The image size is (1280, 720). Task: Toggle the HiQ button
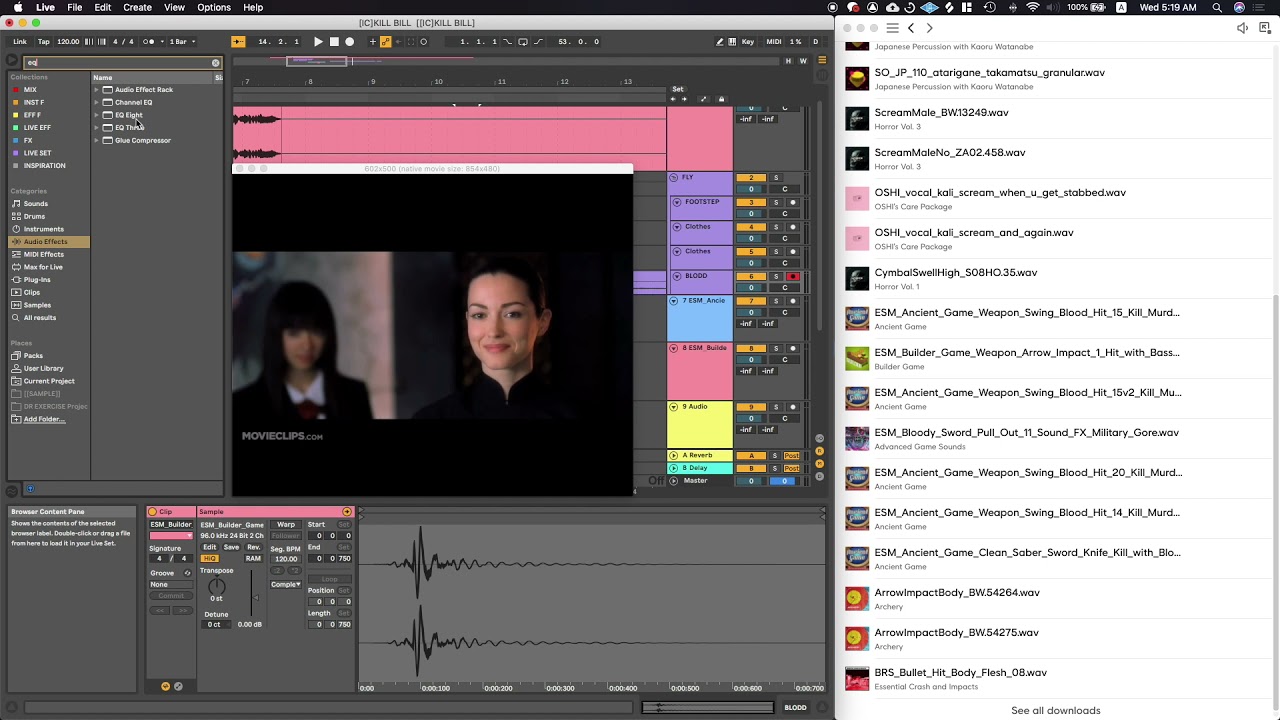tap(209, 559)
